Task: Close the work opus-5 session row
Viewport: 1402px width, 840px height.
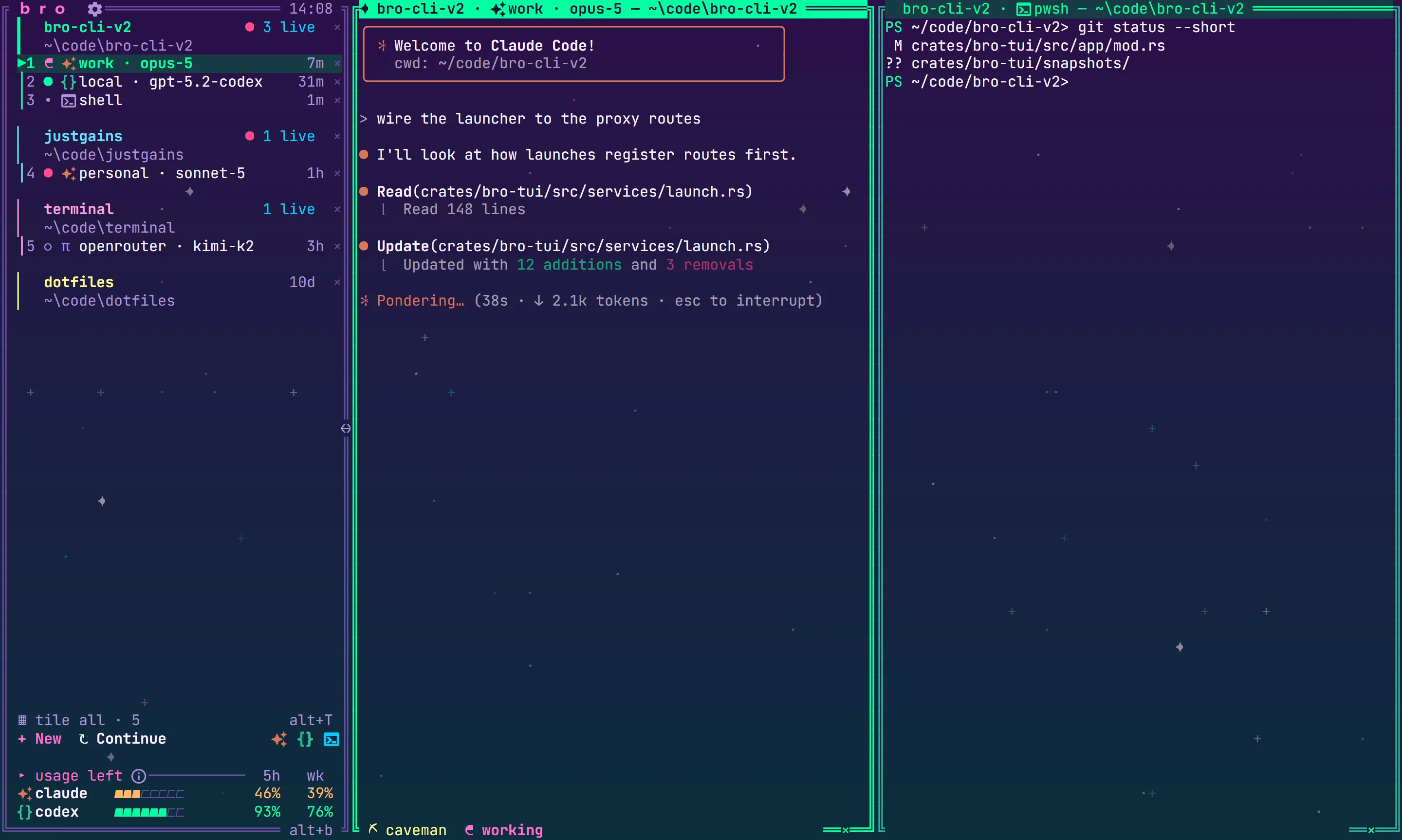Action: (337, 63)
